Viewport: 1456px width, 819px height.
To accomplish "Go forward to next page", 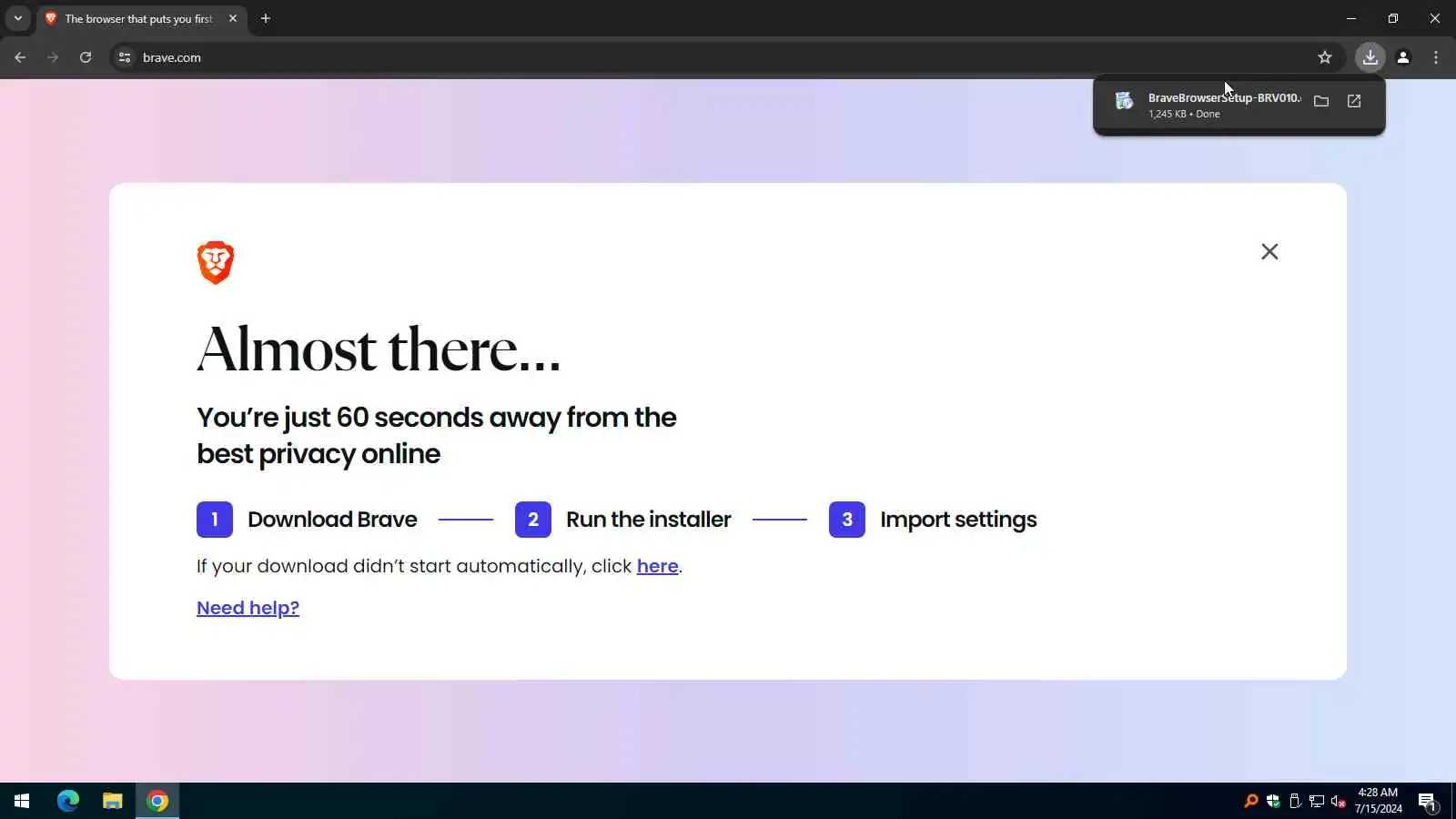I will 53,57.
